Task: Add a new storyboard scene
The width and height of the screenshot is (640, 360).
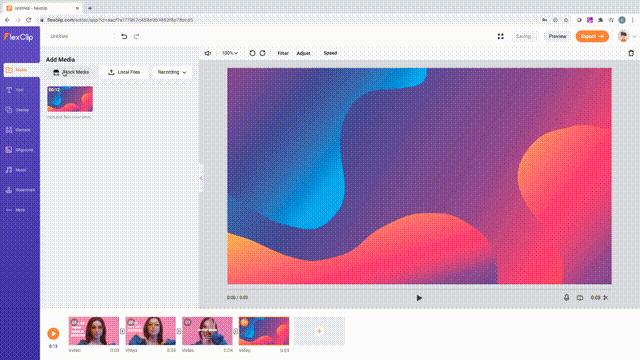Action: (319, 331)
